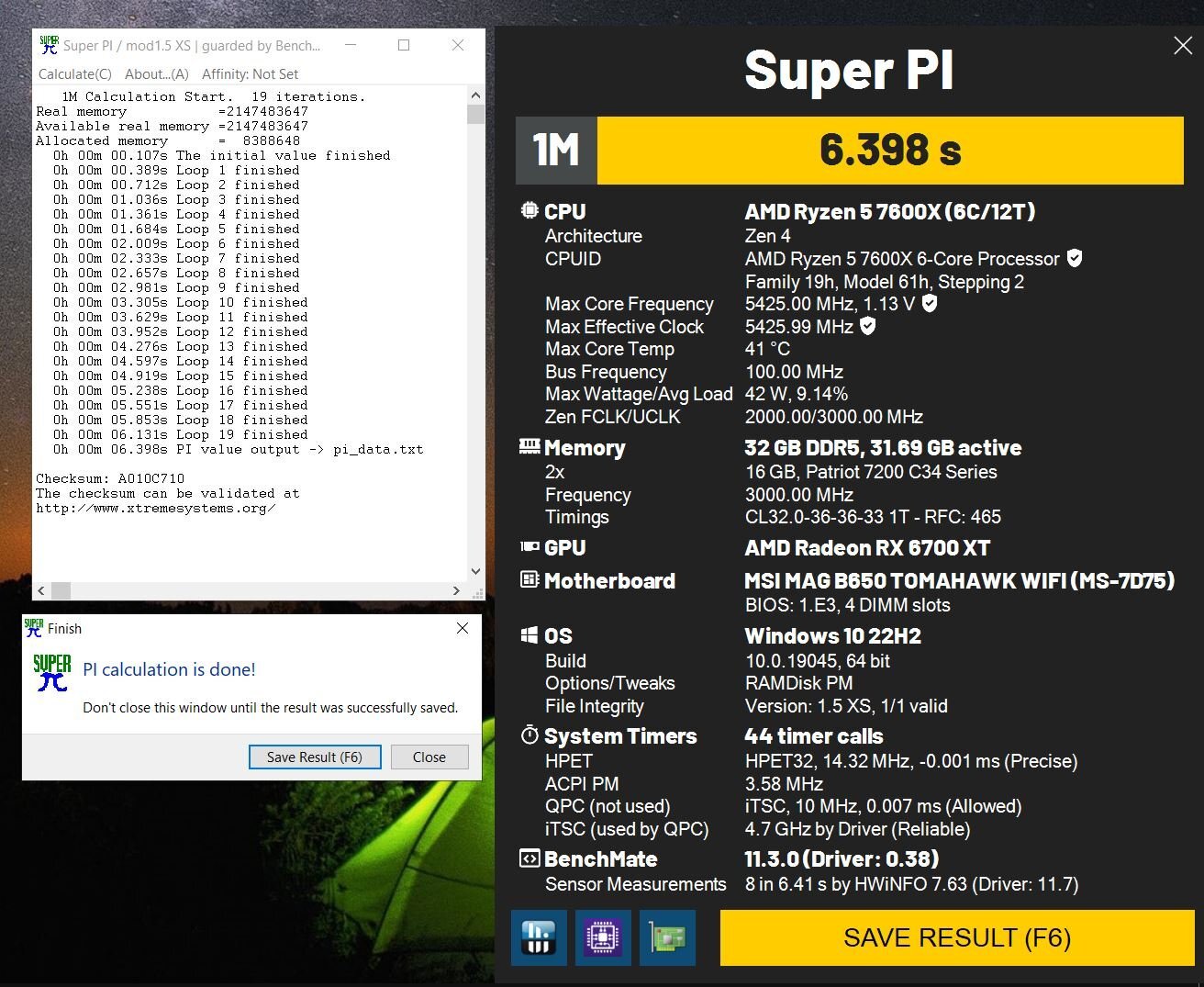Click the Memory module section icon

coord(530,446)
